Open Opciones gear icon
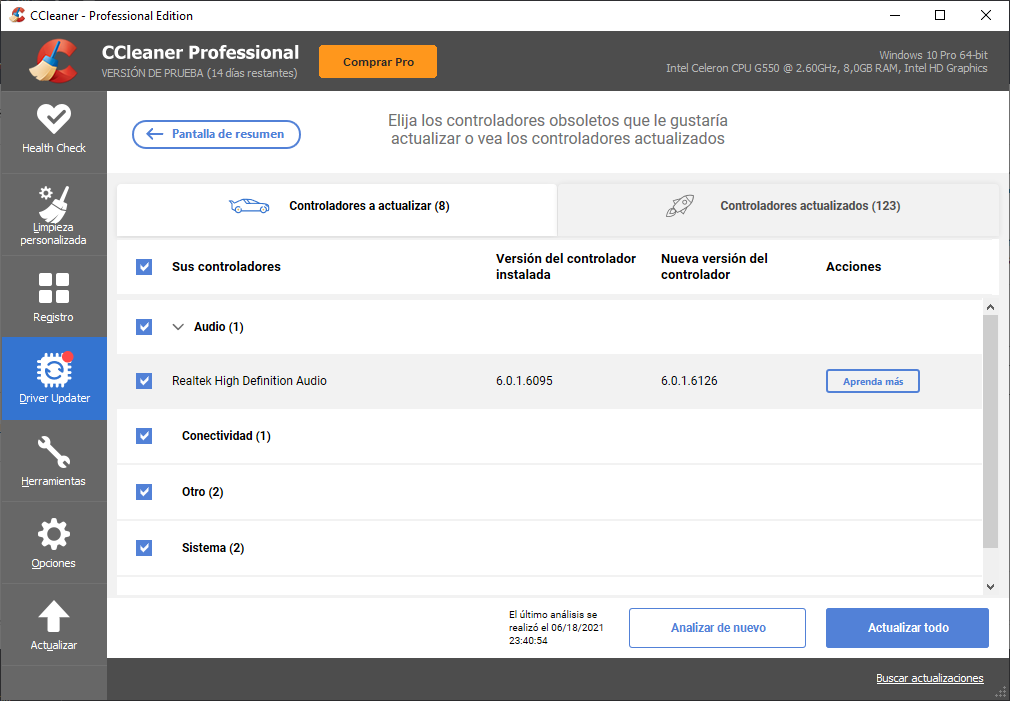 pos(53,534)
